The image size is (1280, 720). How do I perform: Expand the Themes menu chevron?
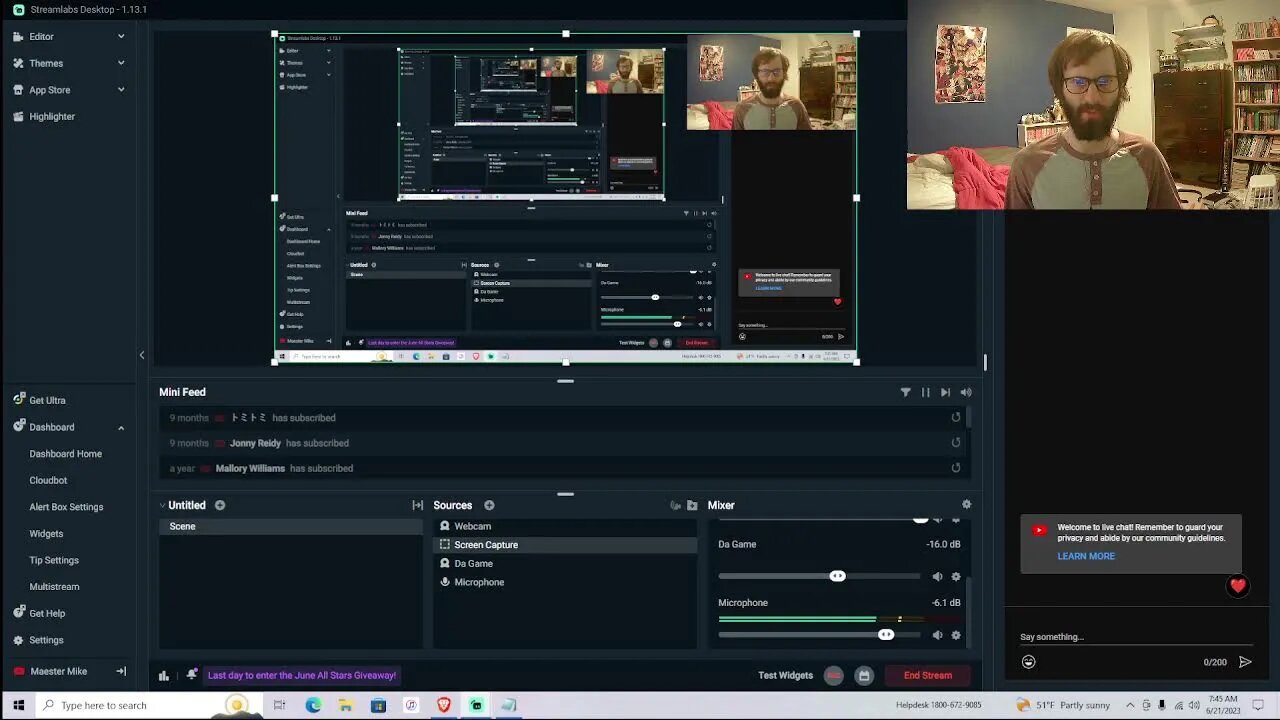121,63
